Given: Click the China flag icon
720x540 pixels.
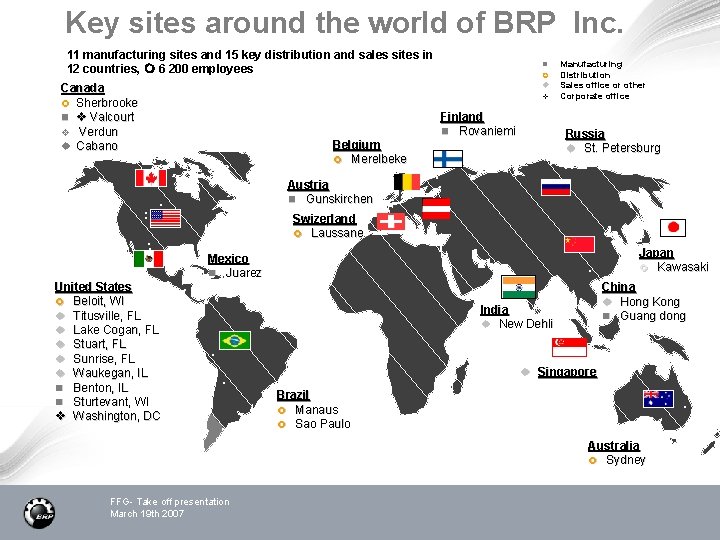Looking at the screenshot, I should 579,244.
